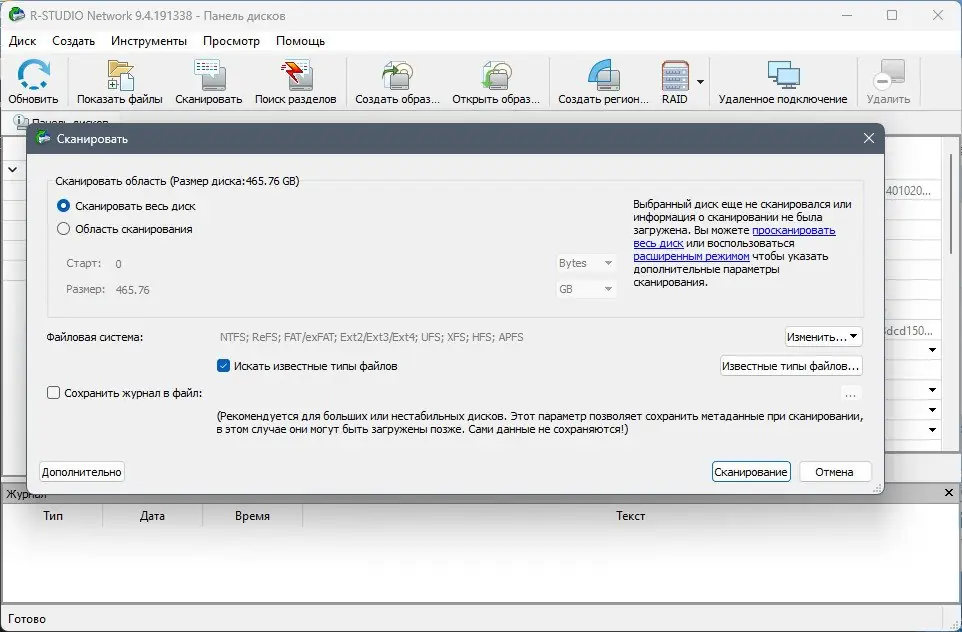Viewport: 962px width, 632px height.
Task: Click the Старт value field
Action: 331,263
